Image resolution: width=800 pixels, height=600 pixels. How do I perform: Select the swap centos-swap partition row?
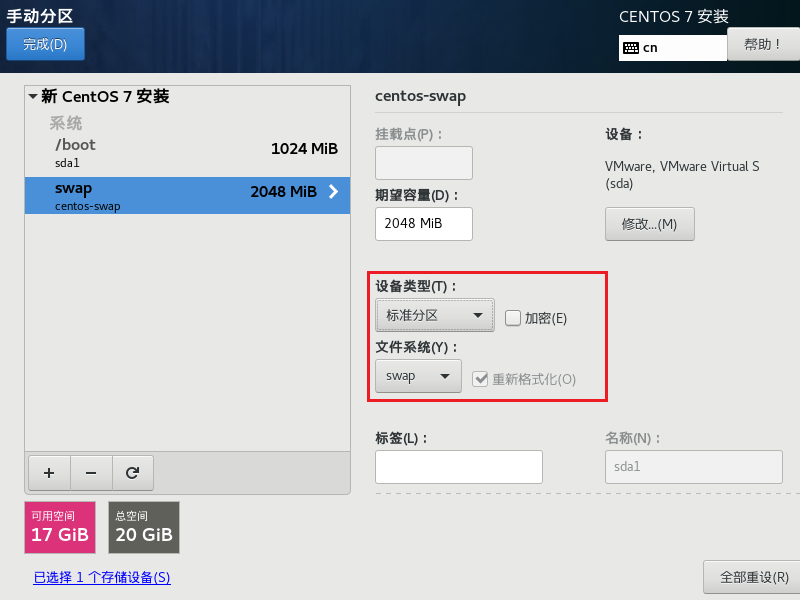(187, 195)
